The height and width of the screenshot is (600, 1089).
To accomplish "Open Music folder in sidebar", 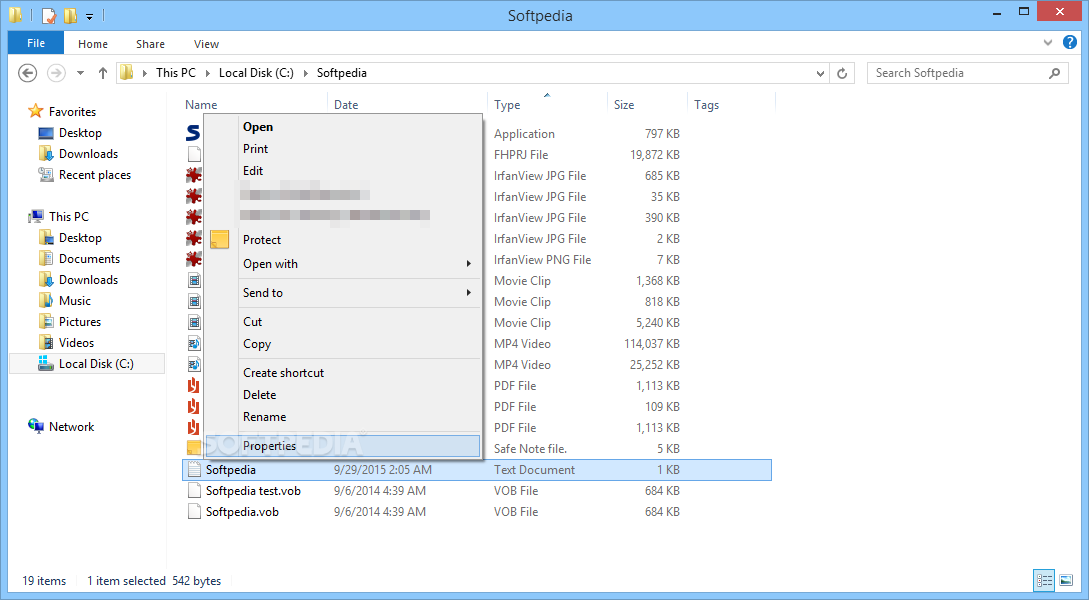I will pyautogui.click(x=74, y=301).
